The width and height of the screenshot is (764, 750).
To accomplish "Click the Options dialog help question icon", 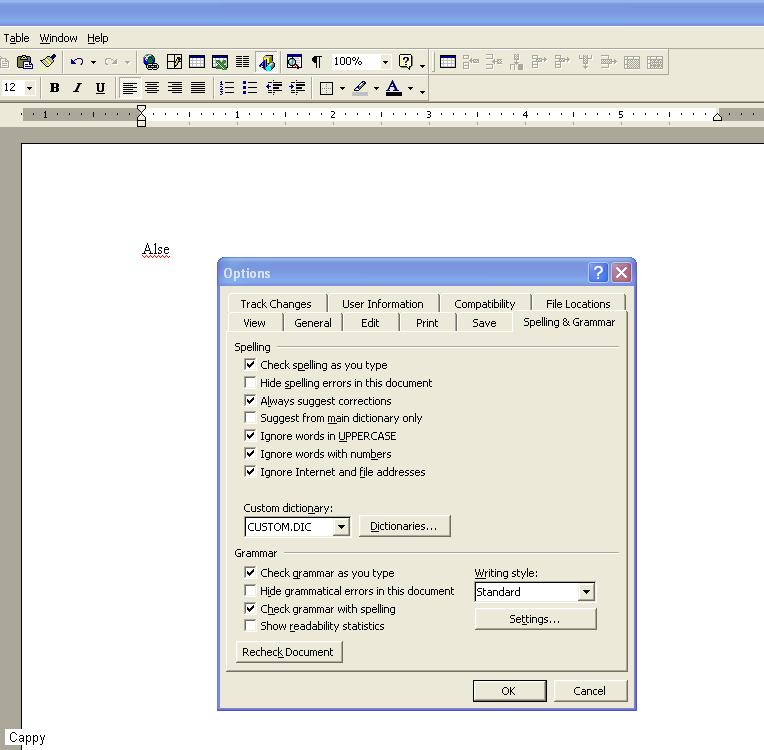I will tap(598, 272).
